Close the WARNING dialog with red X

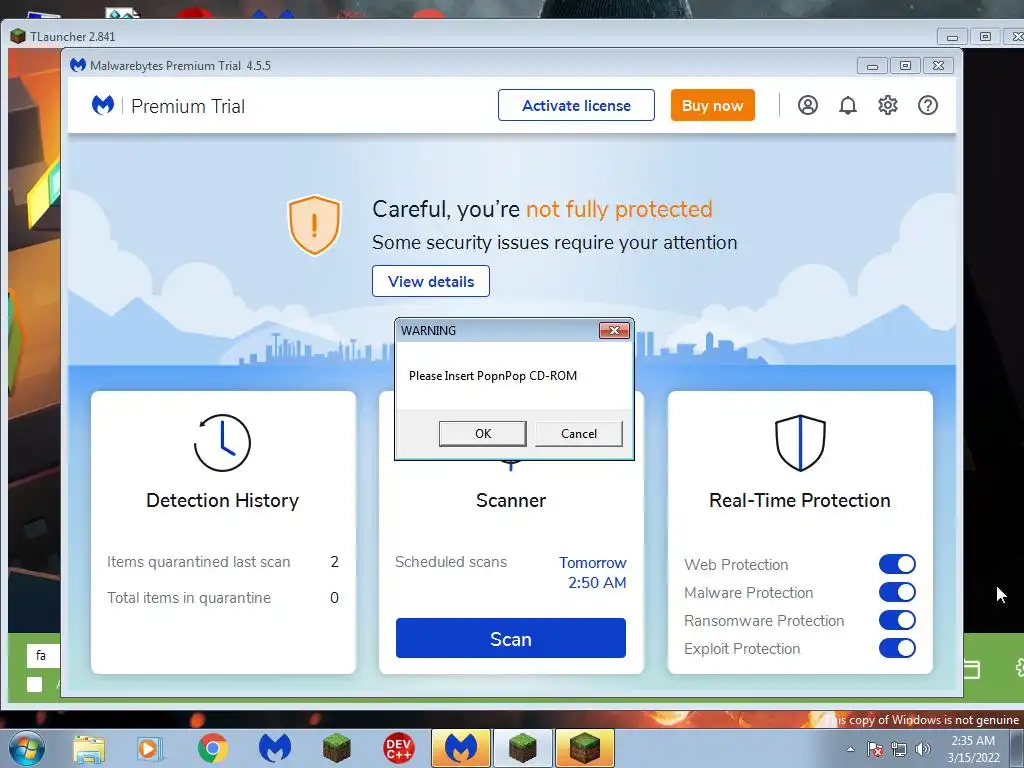615,330
